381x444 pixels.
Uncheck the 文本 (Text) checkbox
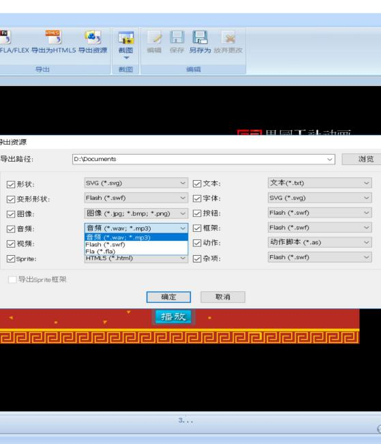point(197,184)
